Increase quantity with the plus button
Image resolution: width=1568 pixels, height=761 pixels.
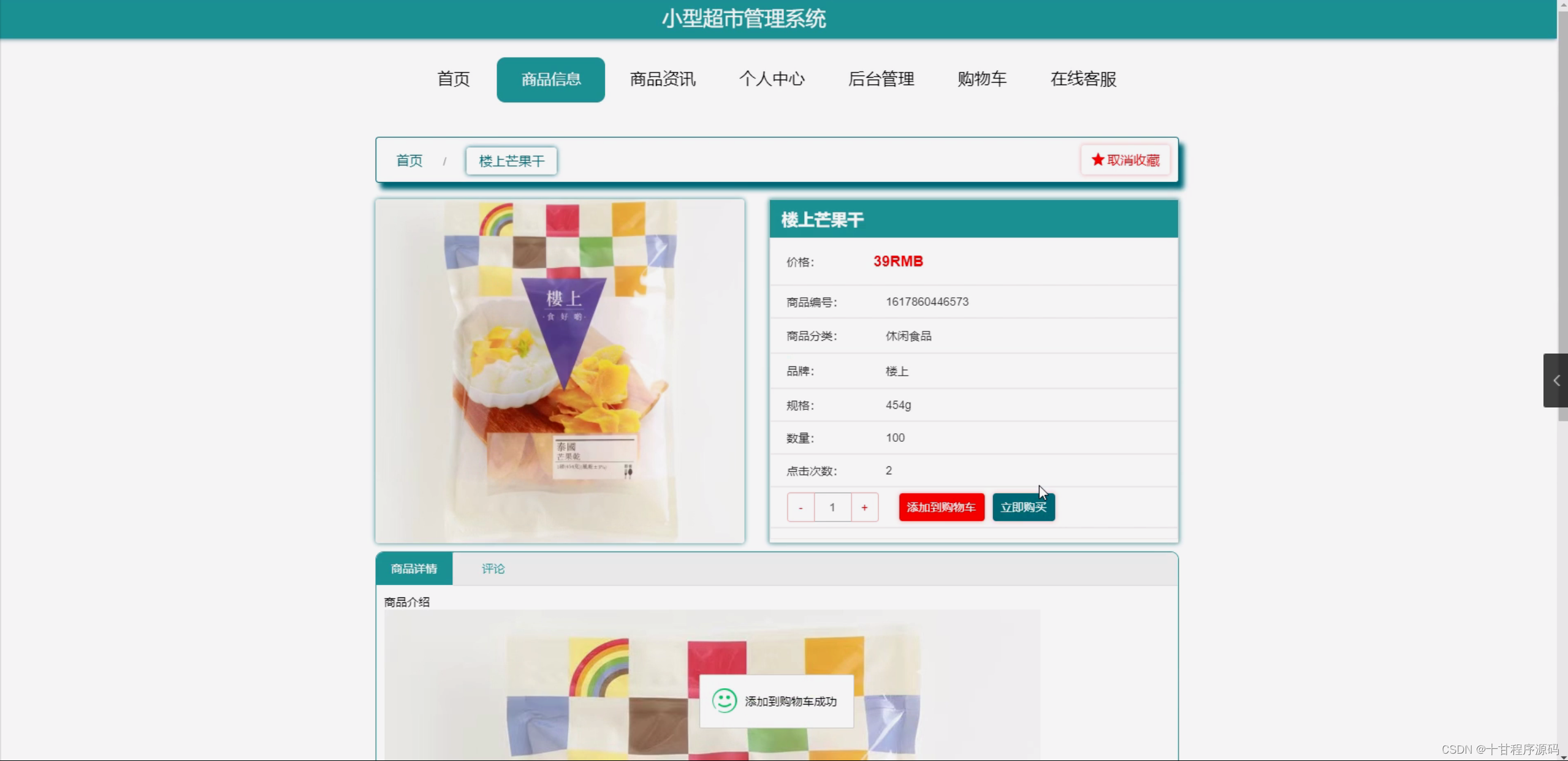(x=864, y=507)
